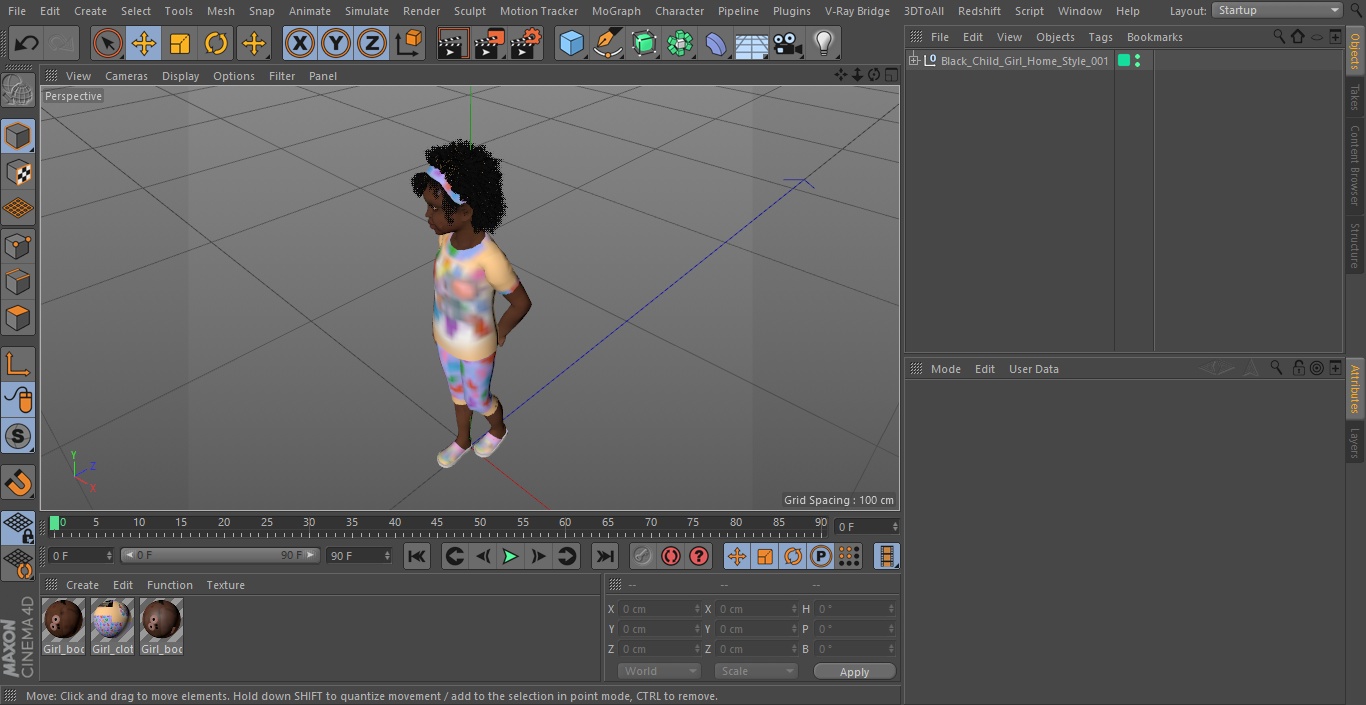The width and height of the screenshot is (1366, 705).
Task: Switch to Edges mode
Action: point(18,281)
